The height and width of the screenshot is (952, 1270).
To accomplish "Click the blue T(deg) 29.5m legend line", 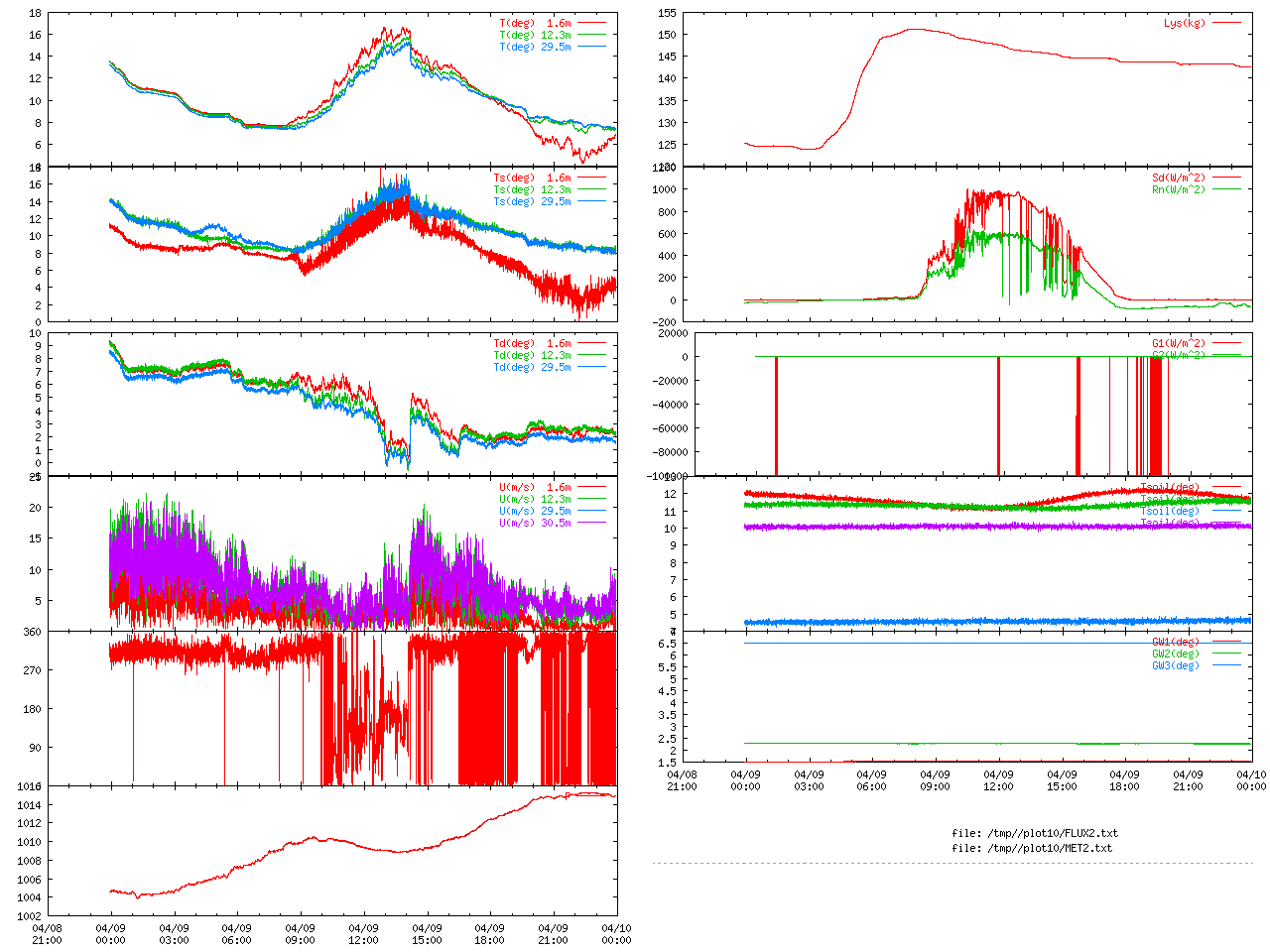I will tap(591, 47).
